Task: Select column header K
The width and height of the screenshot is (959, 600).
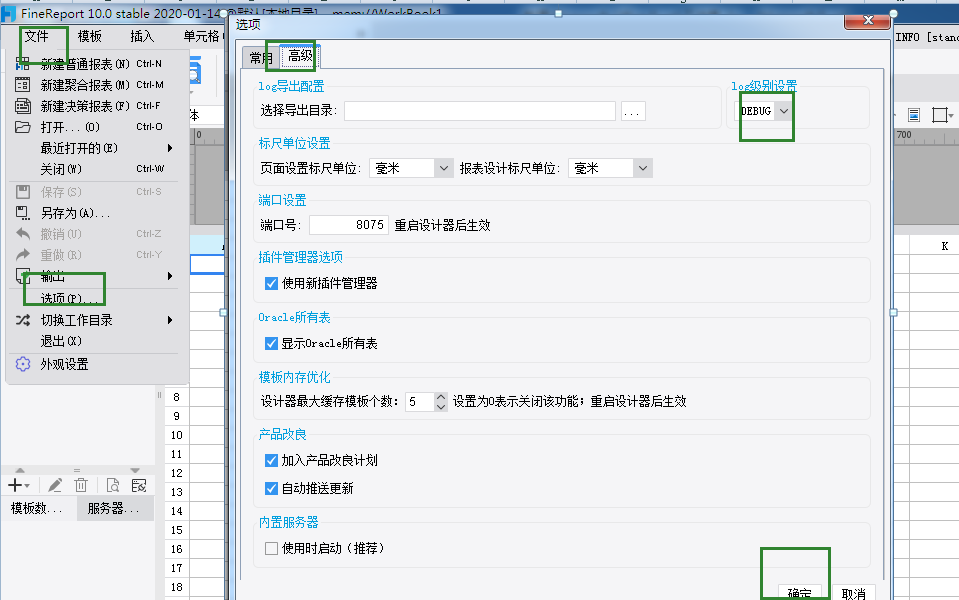Action: tap(944, 246)
